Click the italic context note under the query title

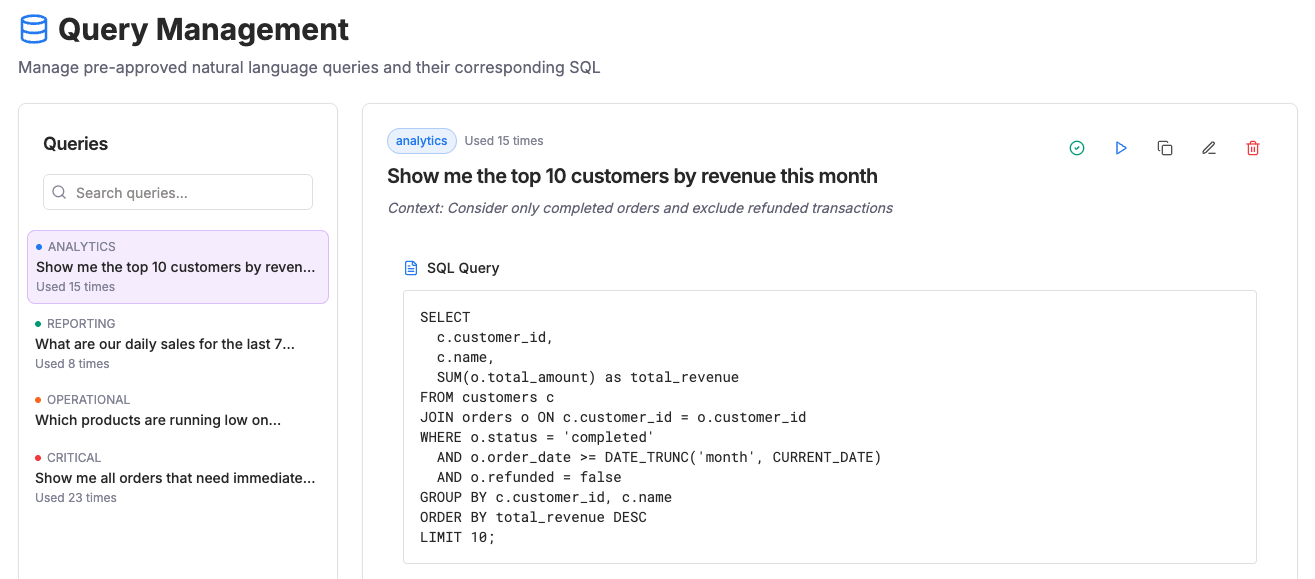coord(641,207)
